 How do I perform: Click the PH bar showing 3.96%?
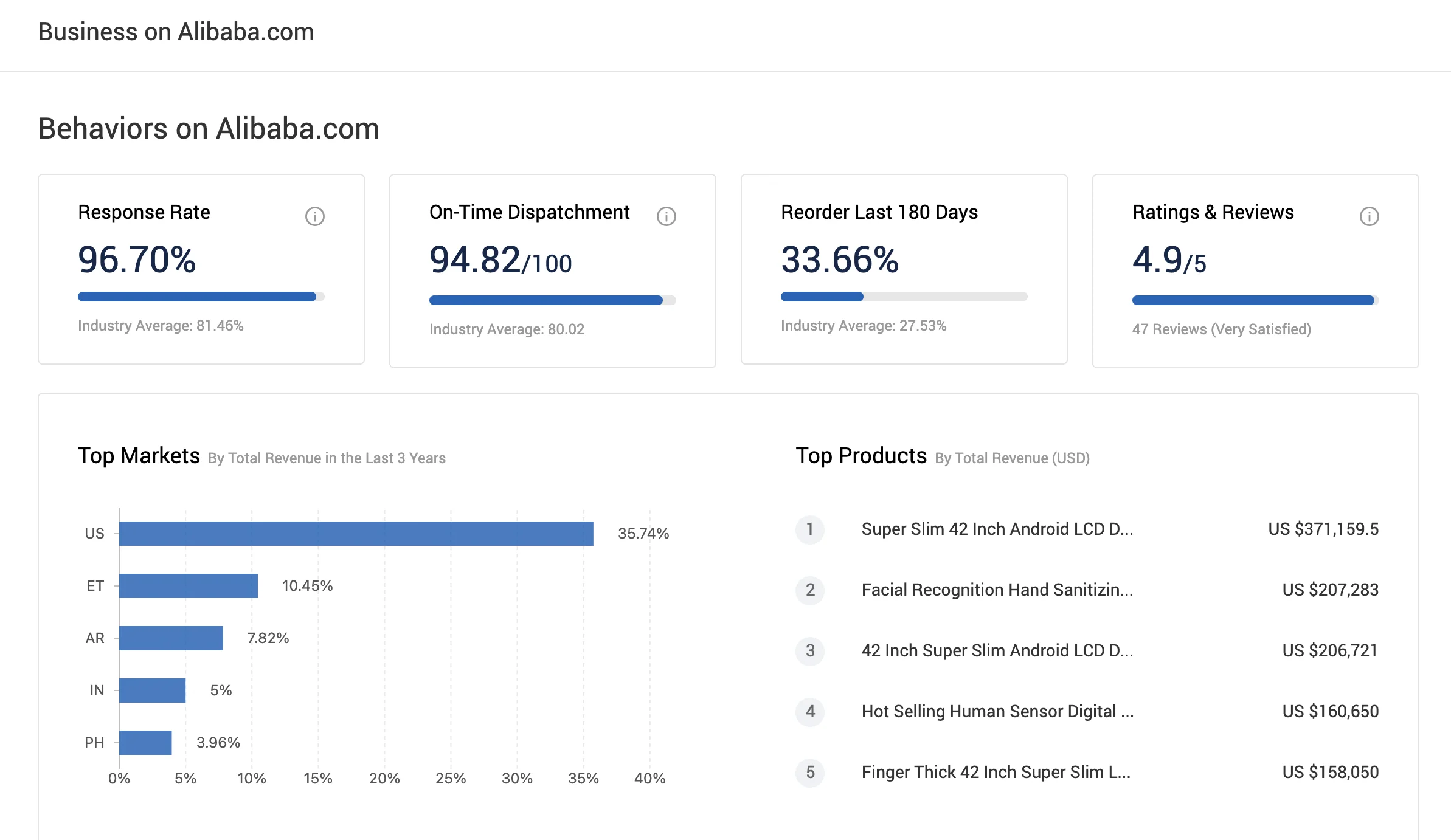click(x=145, y=742)
